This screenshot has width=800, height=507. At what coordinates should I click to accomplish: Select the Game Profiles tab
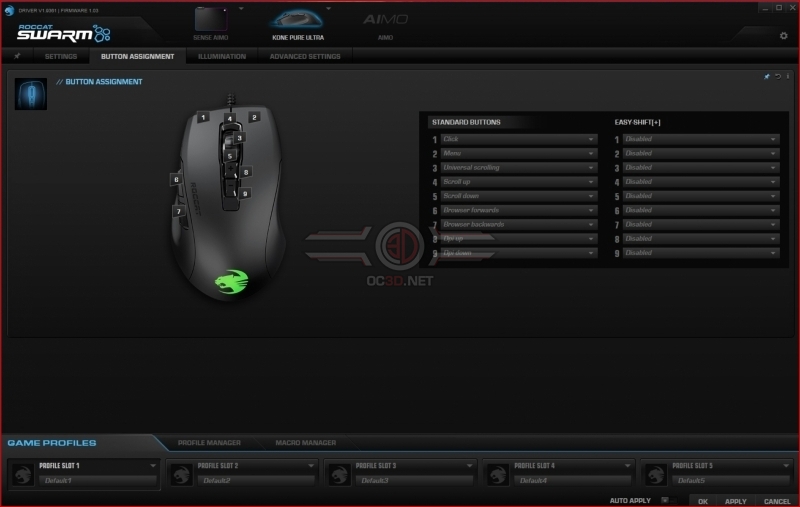click(52, 443)
